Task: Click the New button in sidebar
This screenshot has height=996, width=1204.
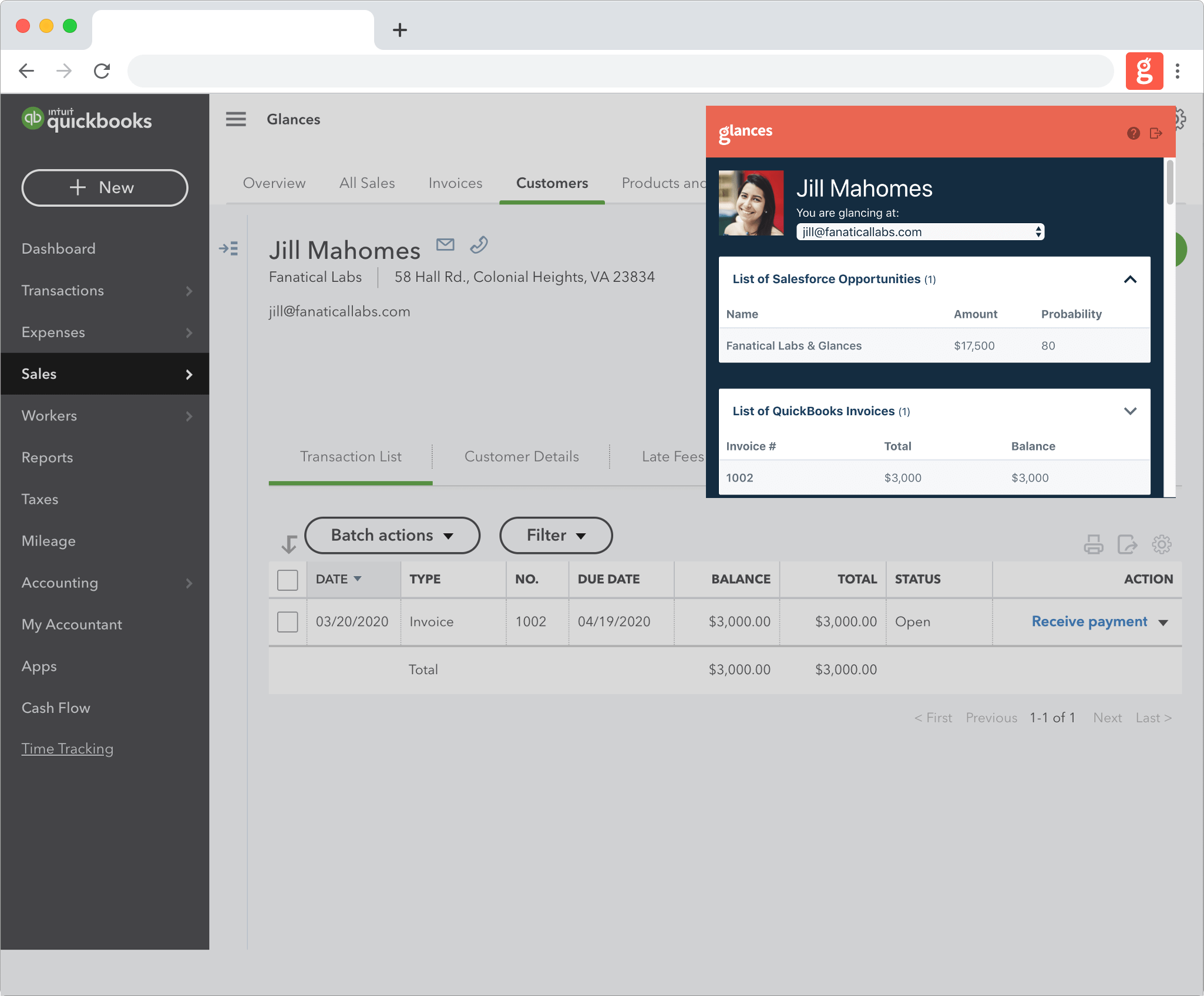Action: (105, 188)
